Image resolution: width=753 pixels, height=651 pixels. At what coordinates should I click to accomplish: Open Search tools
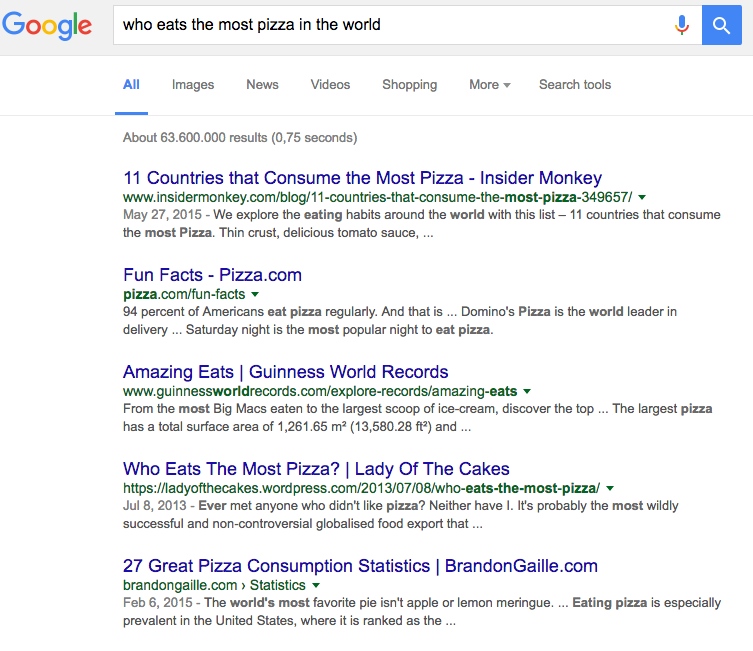[575, 84]
